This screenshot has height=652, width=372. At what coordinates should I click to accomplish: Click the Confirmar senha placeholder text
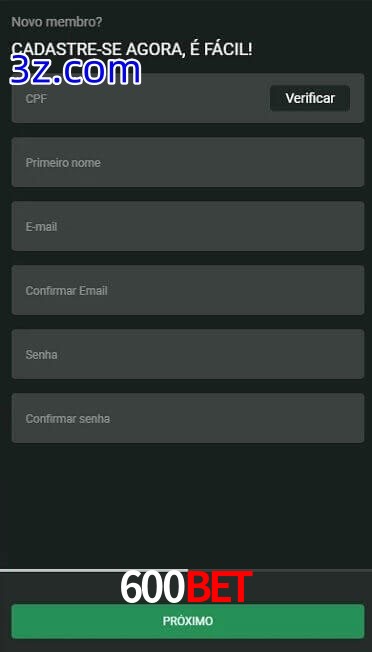[68, 419]
